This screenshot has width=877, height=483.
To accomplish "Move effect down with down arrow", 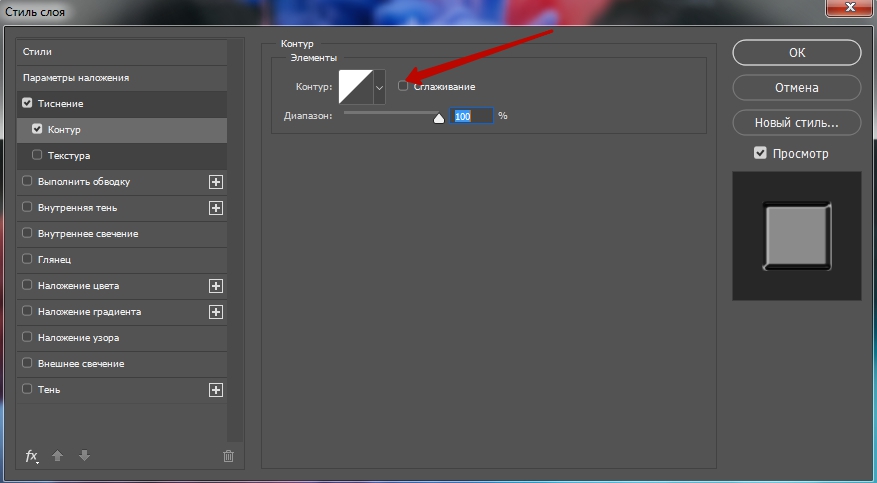I will pyautogui.click(x=84, y=456).
